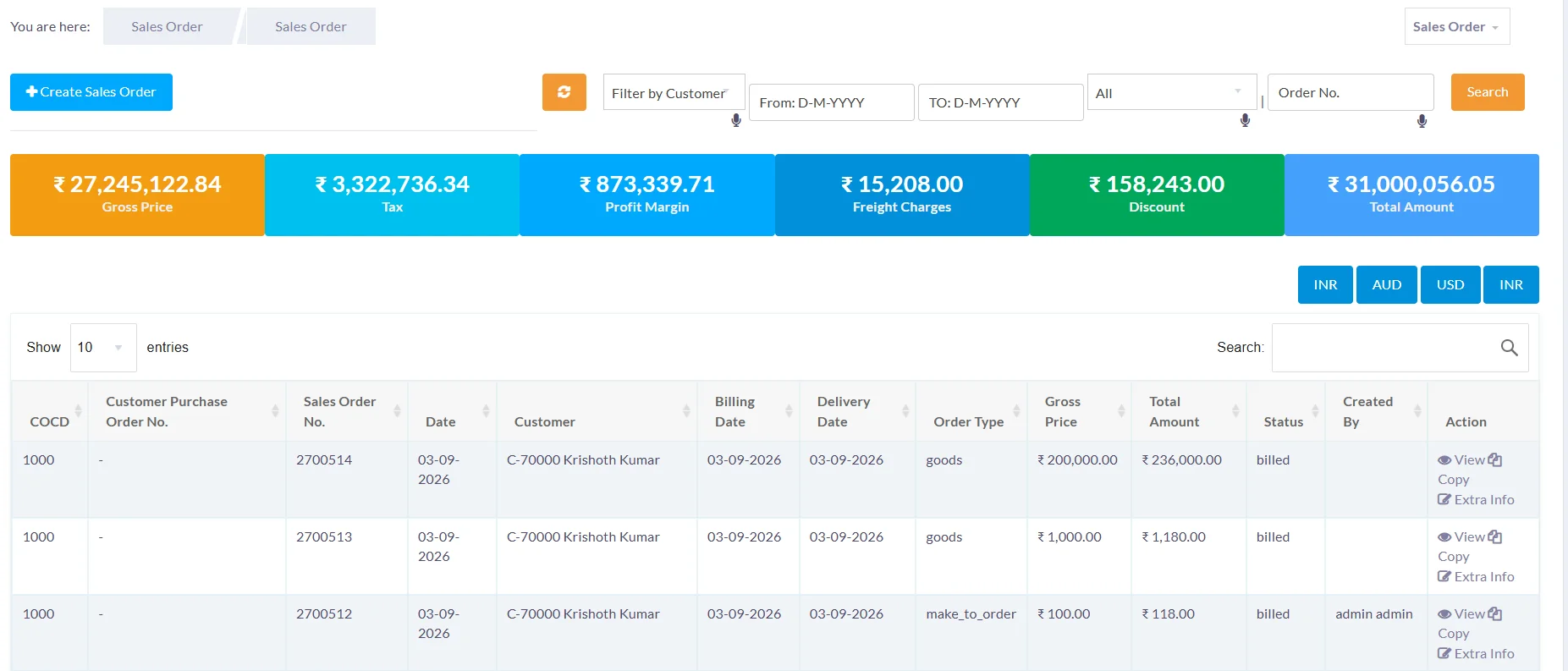
Task: Click second Sales Order breadcrumb
Action: point(311,26)
